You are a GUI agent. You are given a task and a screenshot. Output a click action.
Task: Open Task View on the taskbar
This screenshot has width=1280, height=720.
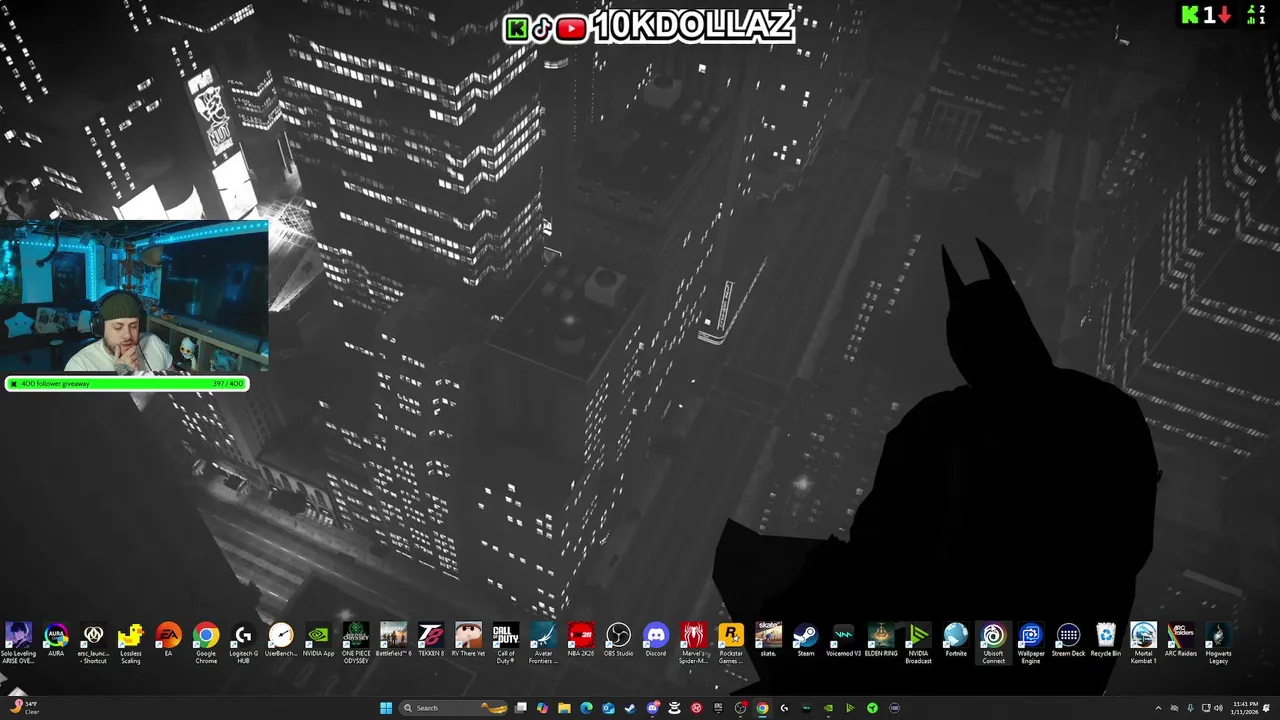(521, 708)
